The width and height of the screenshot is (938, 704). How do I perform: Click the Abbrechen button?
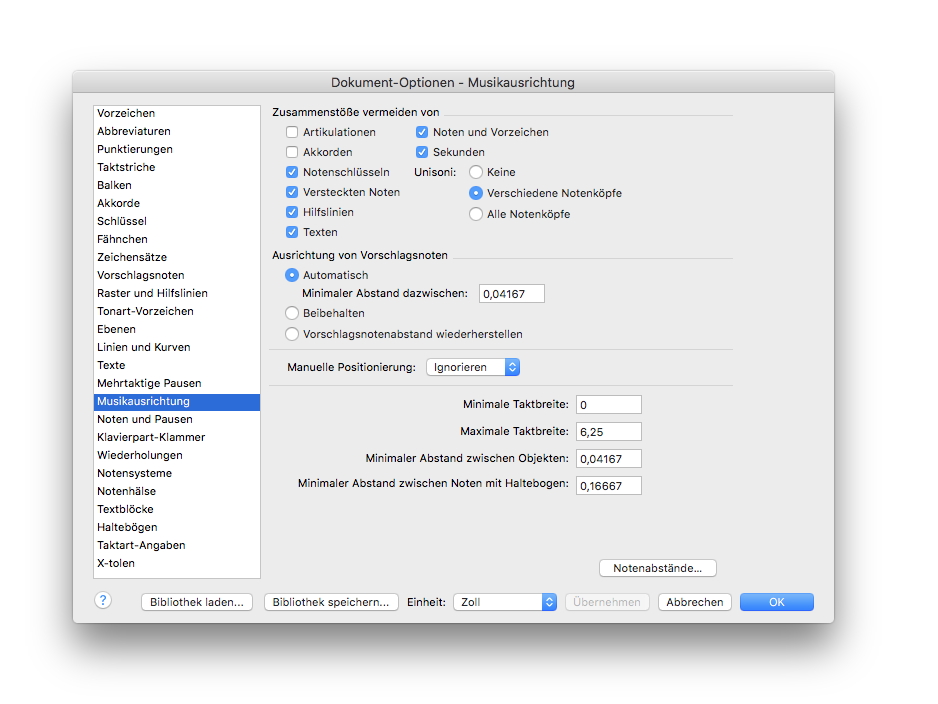tap(695, 602)
